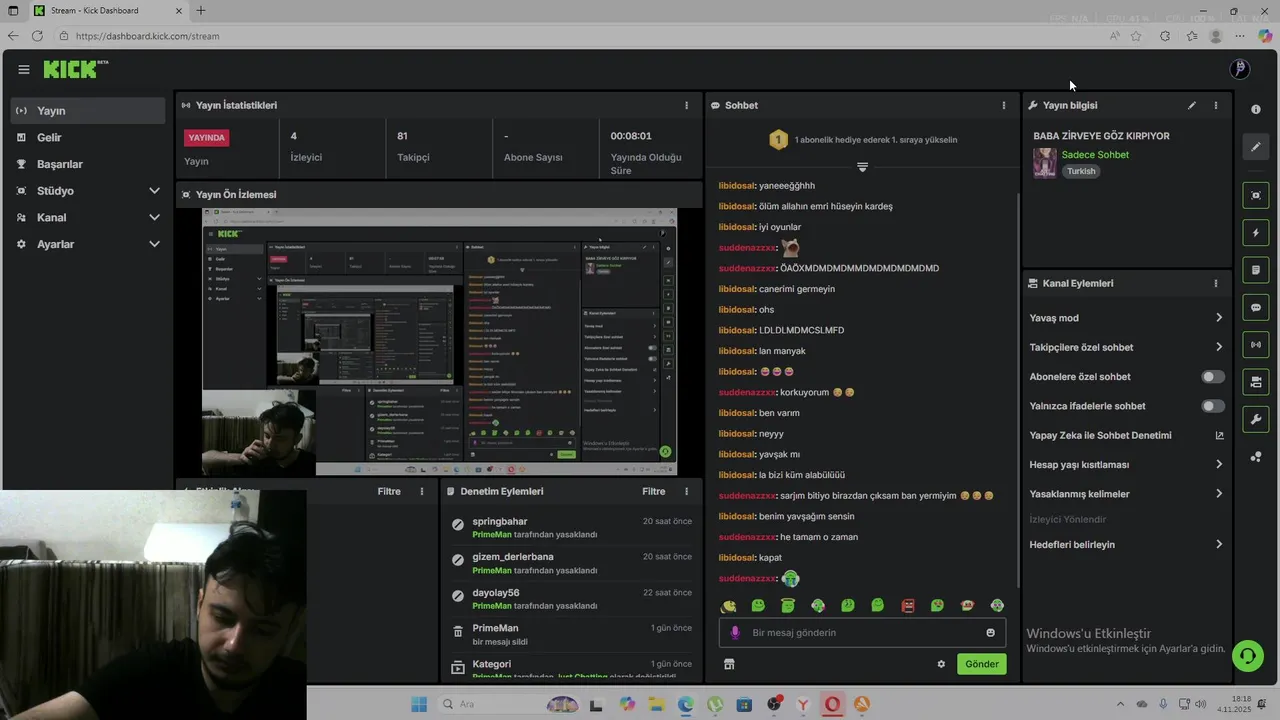Screen dimensions: 1280x720
Task: Click the stream preview thumbnail
Action: point(439,342)
